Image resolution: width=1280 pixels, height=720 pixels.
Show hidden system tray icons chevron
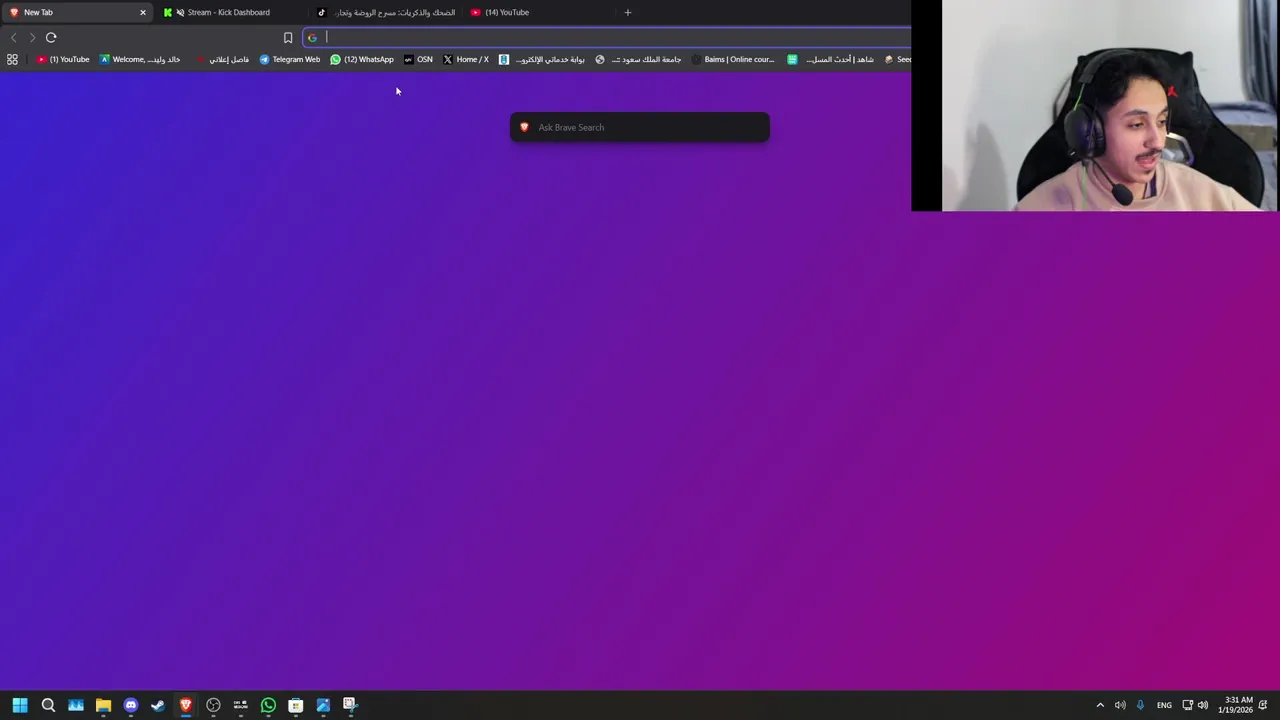[1100, 705]
